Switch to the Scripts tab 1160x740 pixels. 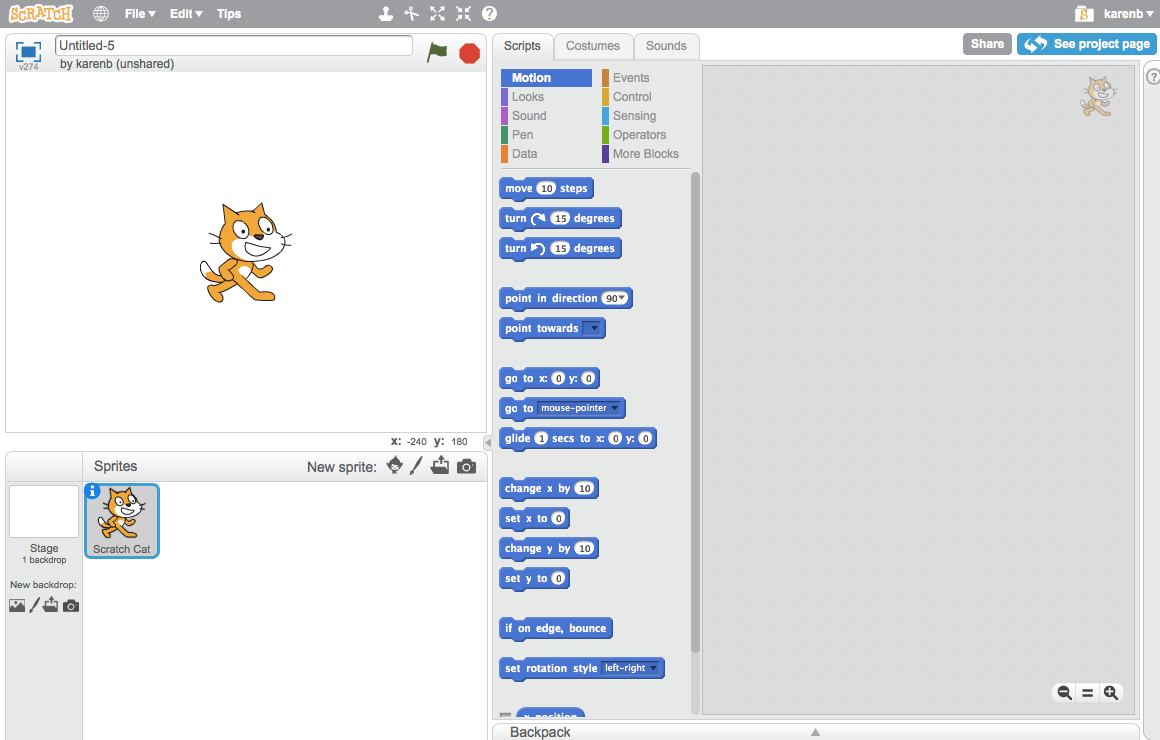(522, 46)
